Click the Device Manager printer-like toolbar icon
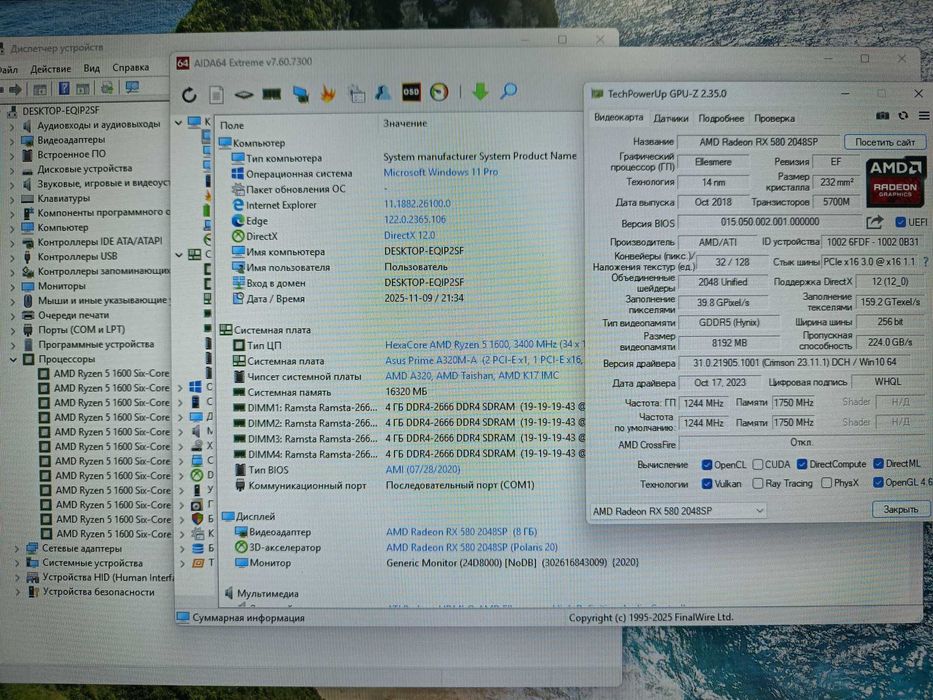Image resolution: width=933 pixels, height=700 pixels. pyautogui.click(x=107, y=88)
